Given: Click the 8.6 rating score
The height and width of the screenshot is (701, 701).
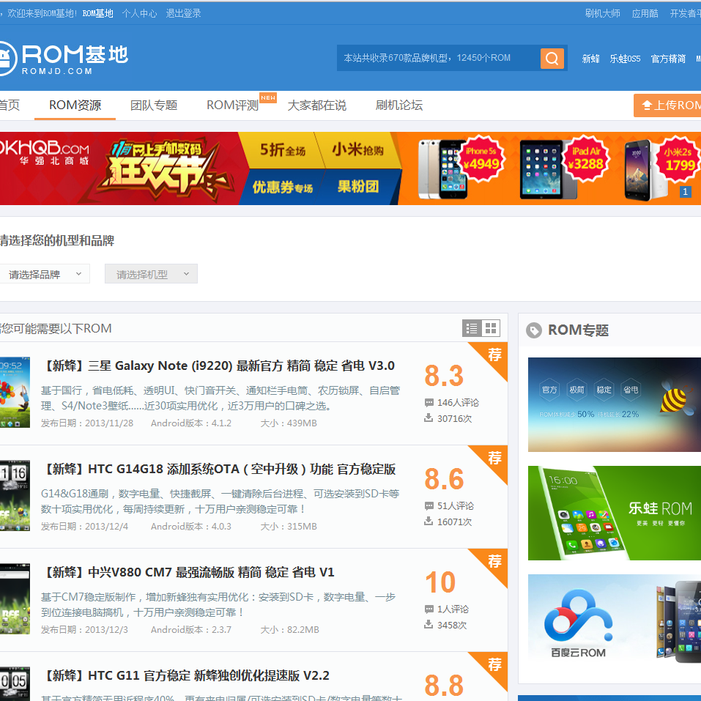Looking at the screenshot, I should [444, 479].
